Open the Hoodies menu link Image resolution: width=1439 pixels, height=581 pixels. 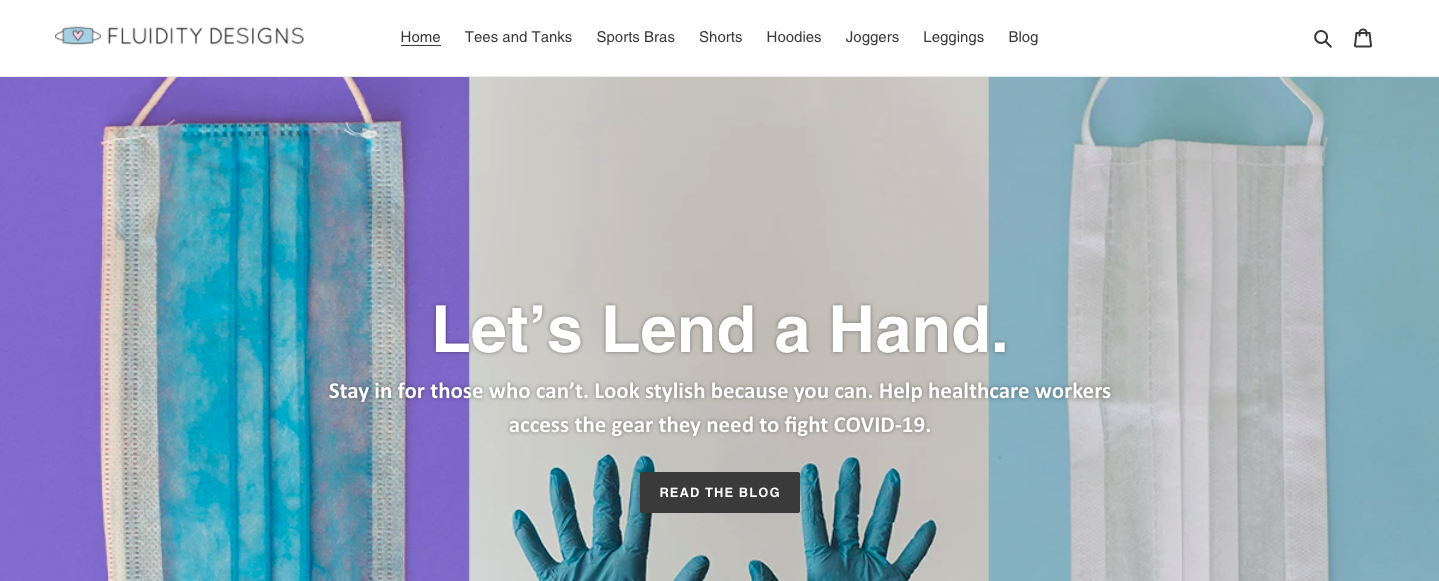click(x=793, y=37)
